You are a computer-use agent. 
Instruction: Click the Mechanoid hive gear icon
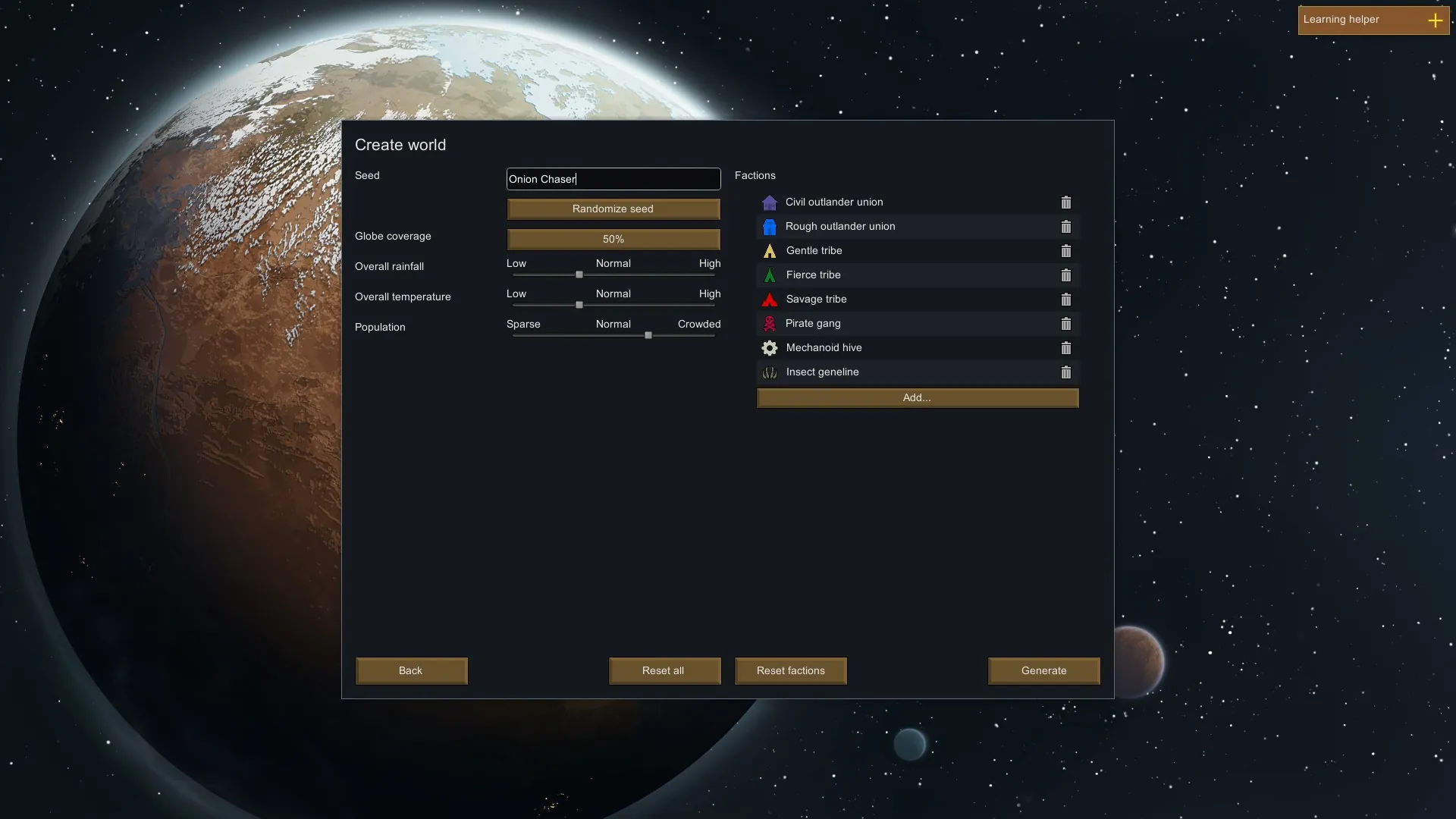click(770, 348)
